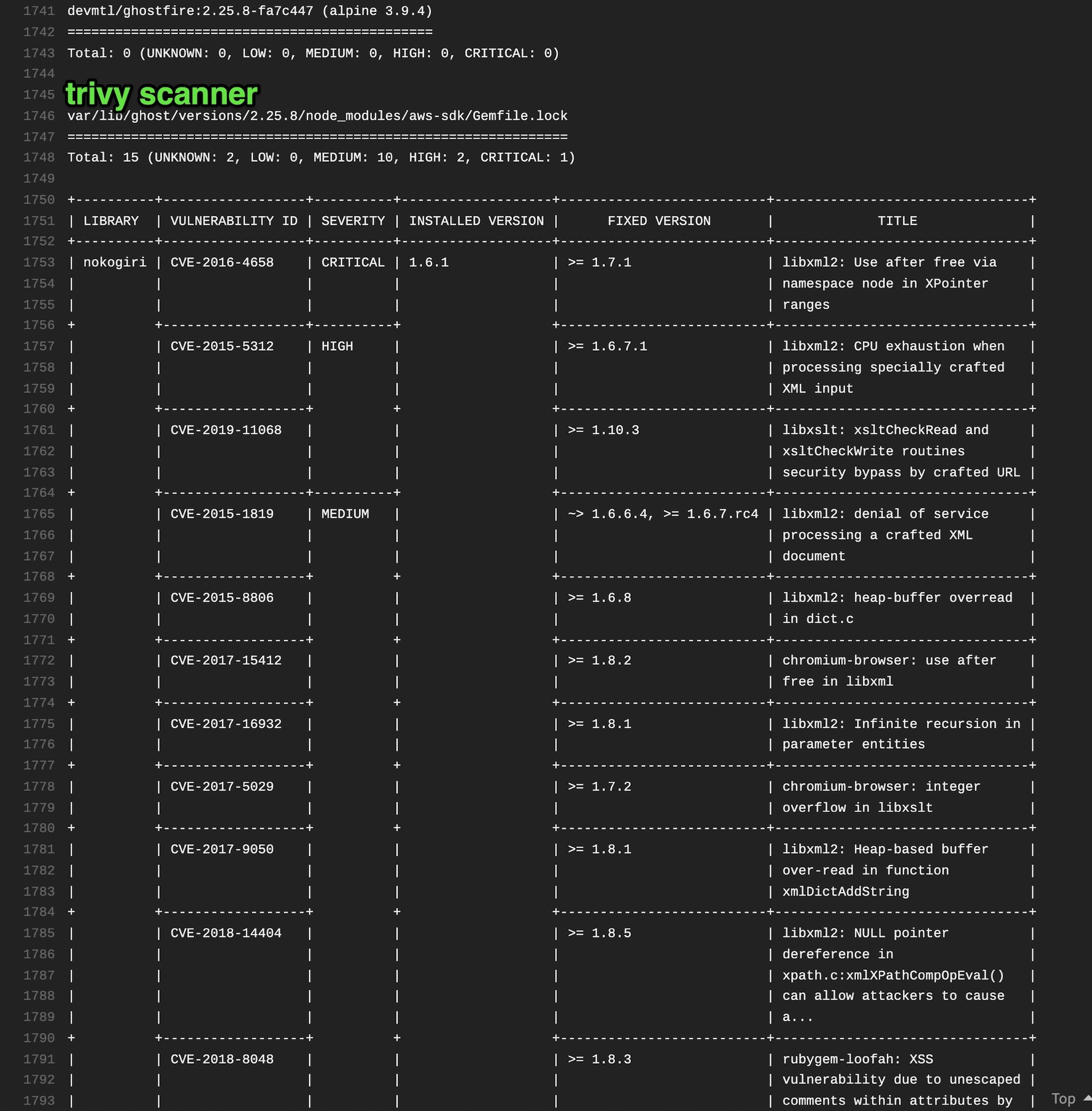This screenshot has width=1092, height=1111.
Task: Click installed version 1.6.1
Action: pyautogui.click(x=428, y=263)
